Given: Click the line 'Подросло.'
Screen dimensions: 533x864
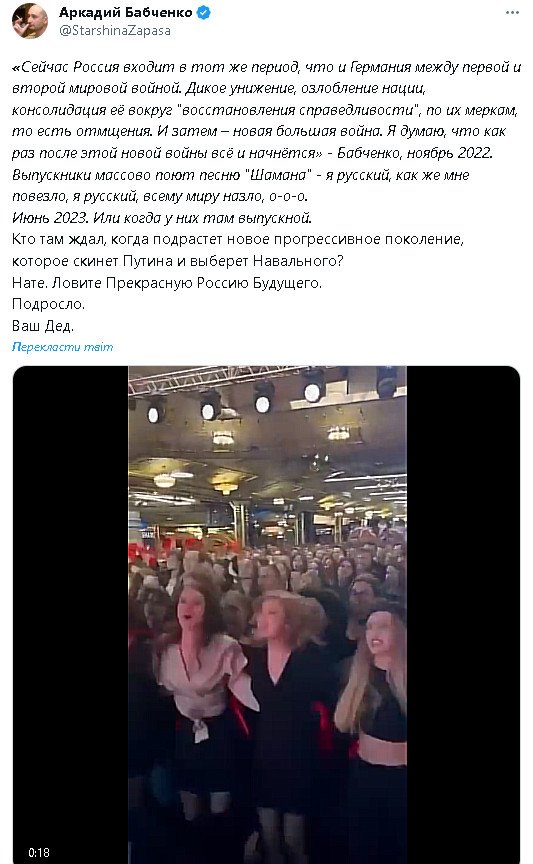Looking at the screenshot, I should coord(49,304).
